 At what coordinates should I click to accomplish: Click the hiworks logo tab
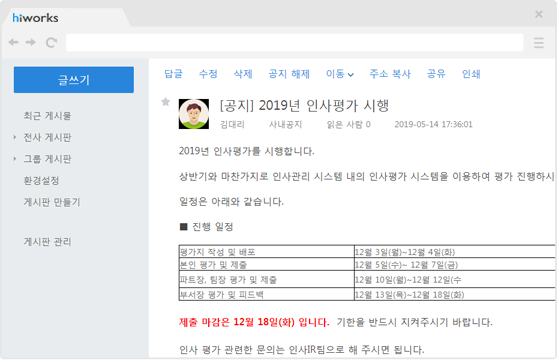coord(36,18)
